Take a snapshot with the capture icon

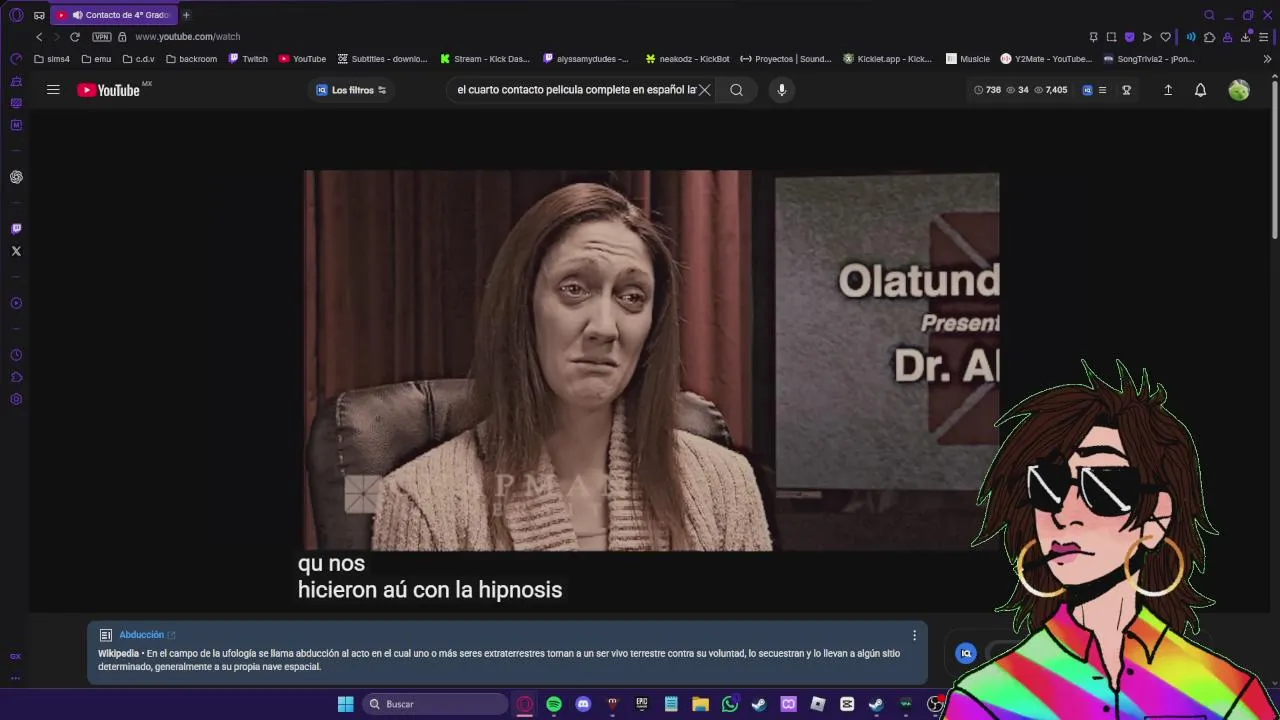tap(1111, 37)
